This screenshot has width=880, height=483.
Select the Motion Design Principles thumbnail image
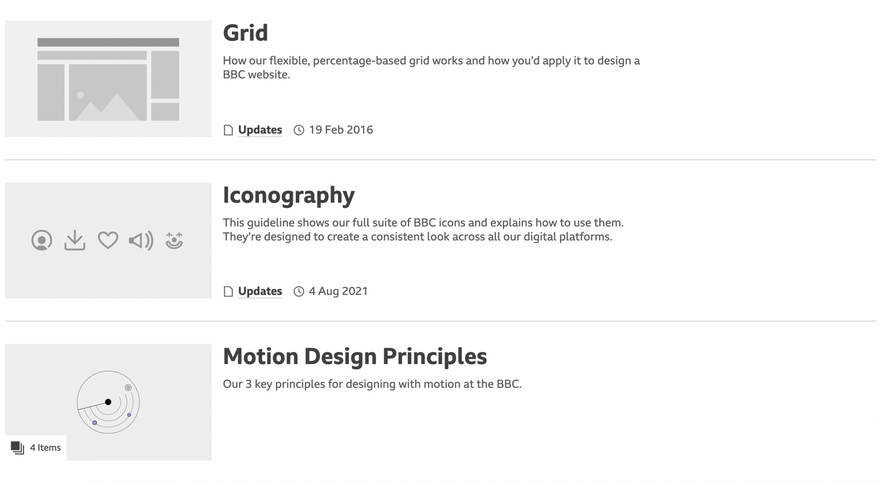108,400
